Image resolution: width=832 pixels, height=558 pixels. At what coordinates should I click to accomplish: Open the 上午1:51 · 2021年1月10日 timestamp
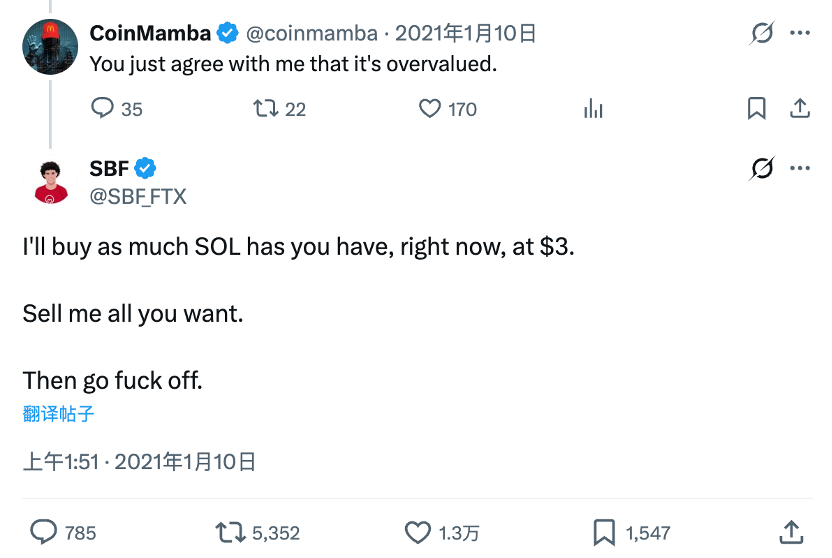point(139,462)
